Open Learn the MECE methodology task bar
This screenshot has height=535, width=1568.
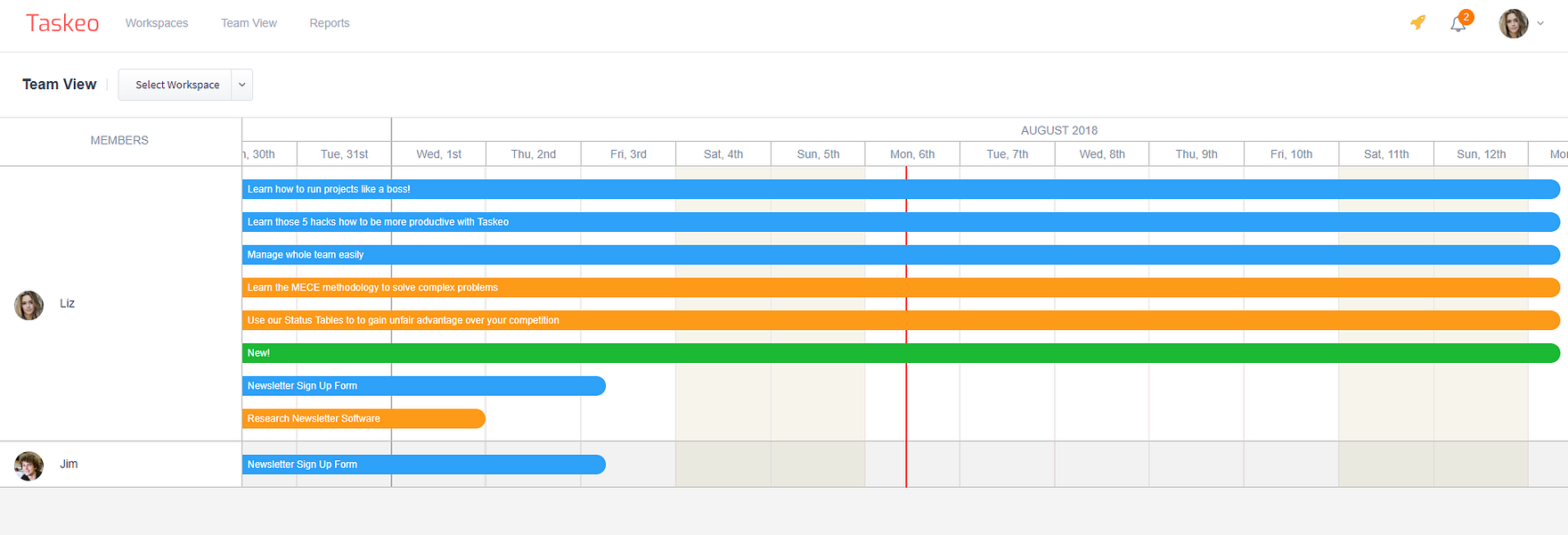coord(901,287)
